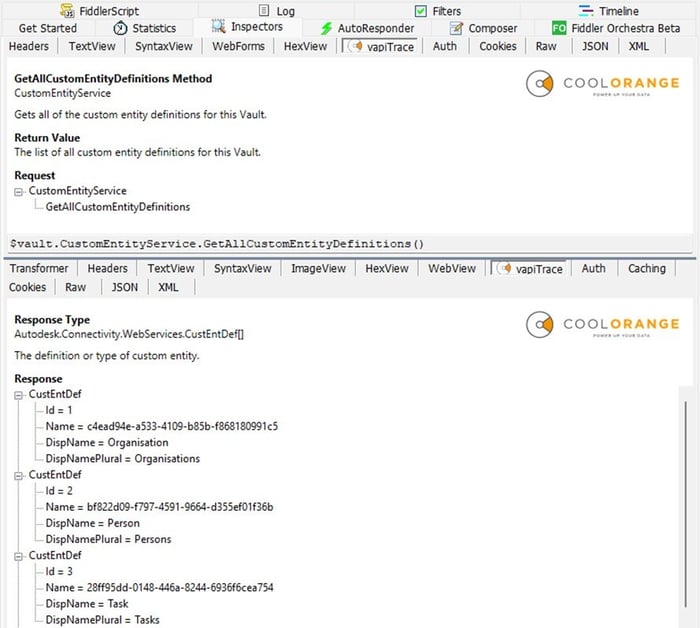
Task: Select the response Headers tab
Action: (108, 268)
